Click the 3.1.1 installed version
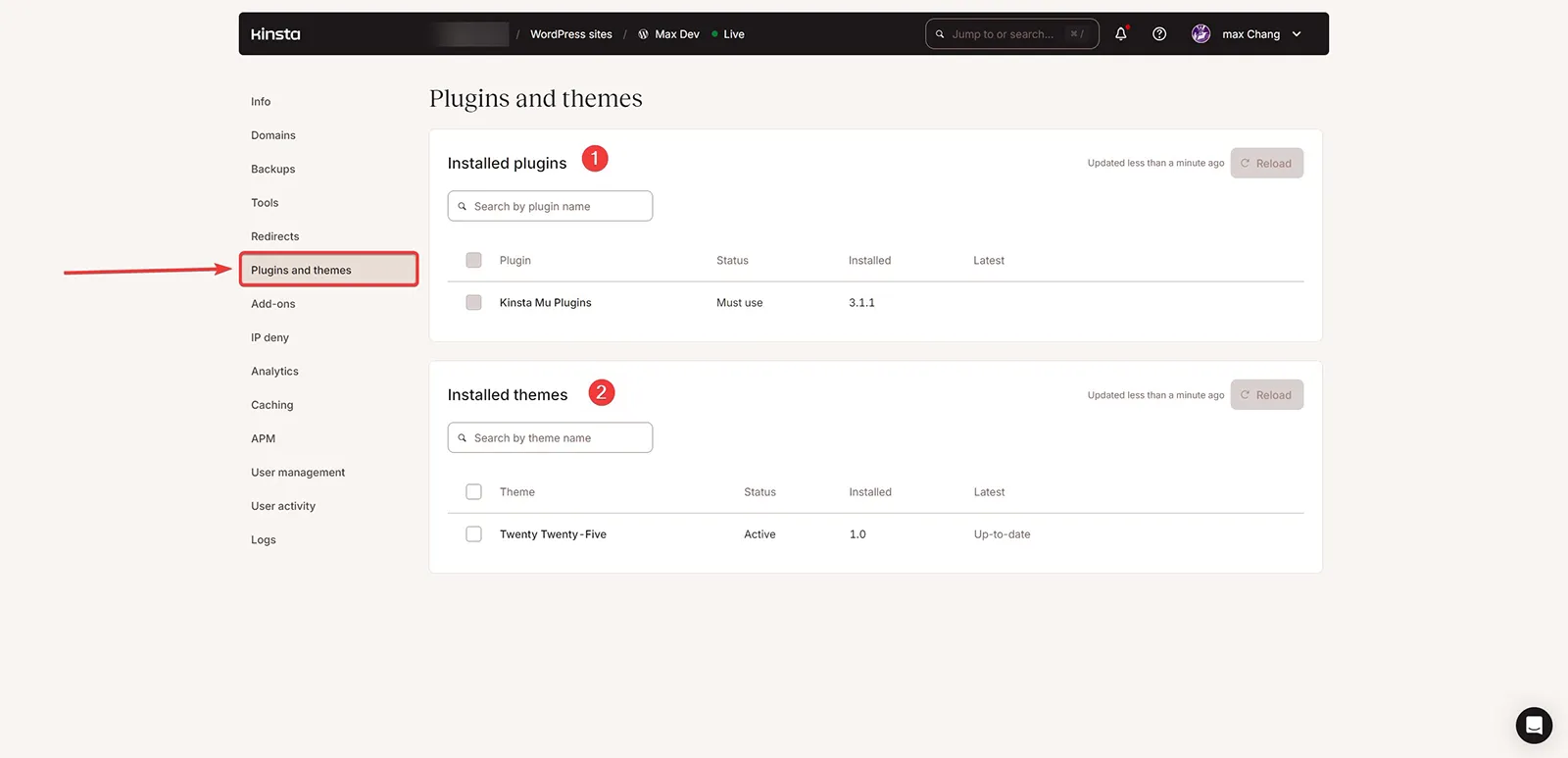1568x758 pixels. tap(861, 303)
